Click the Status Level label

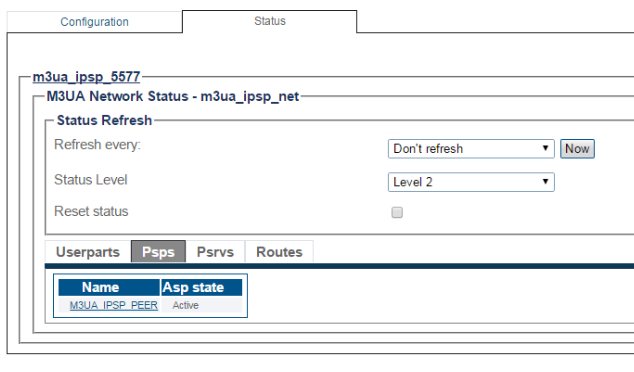(x=91, y=180)
